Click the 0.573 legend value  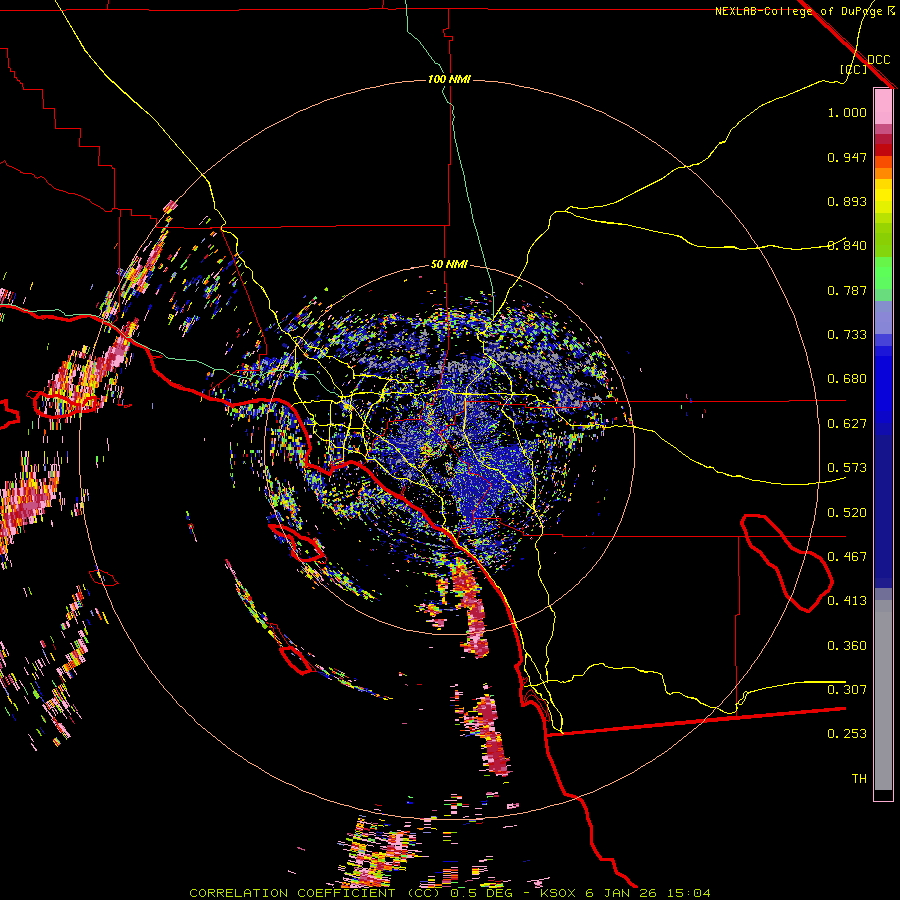click(x=847, y=468)
